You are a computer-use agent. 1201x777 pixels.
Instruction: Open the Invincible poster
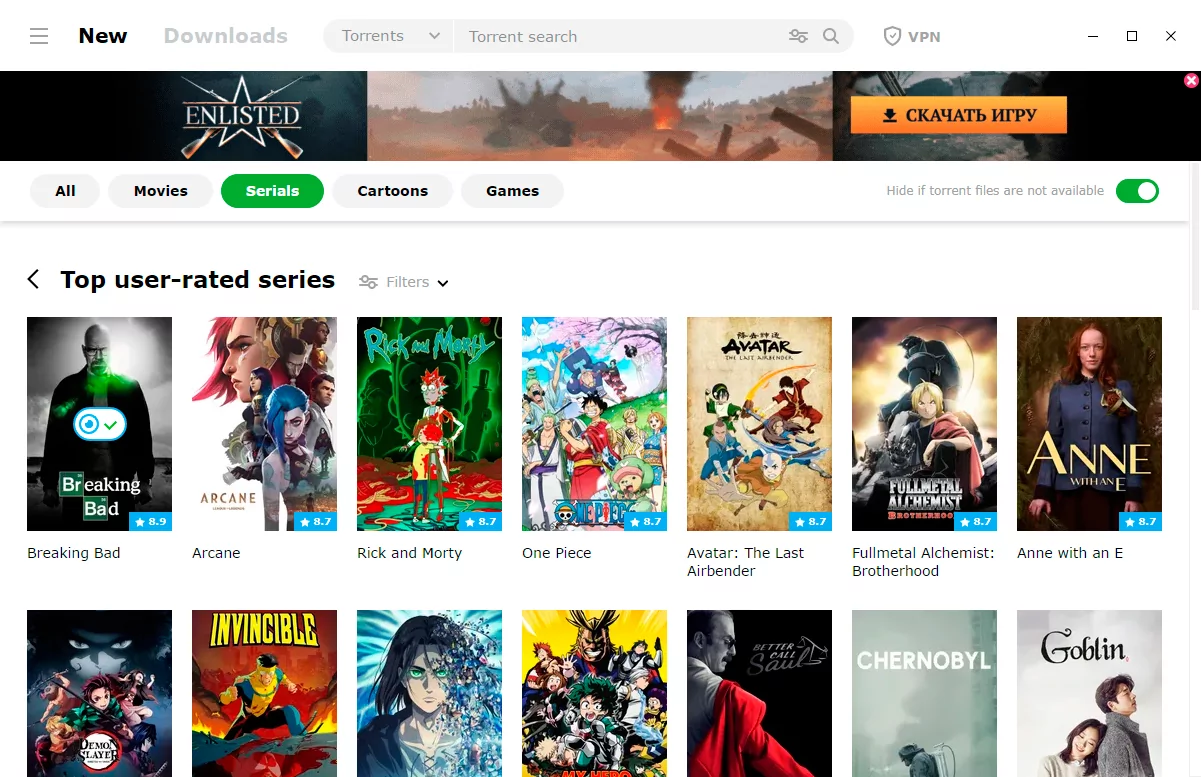264,693
